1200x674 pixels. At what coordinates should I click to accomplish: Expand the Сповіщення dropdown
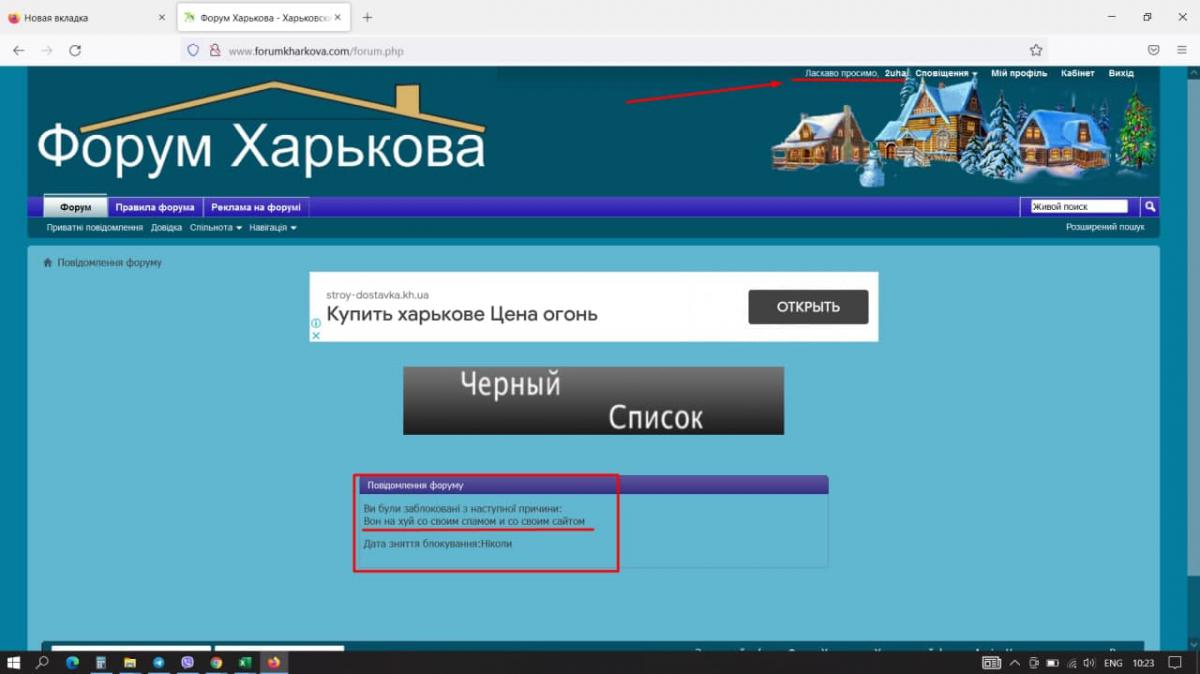946,74
